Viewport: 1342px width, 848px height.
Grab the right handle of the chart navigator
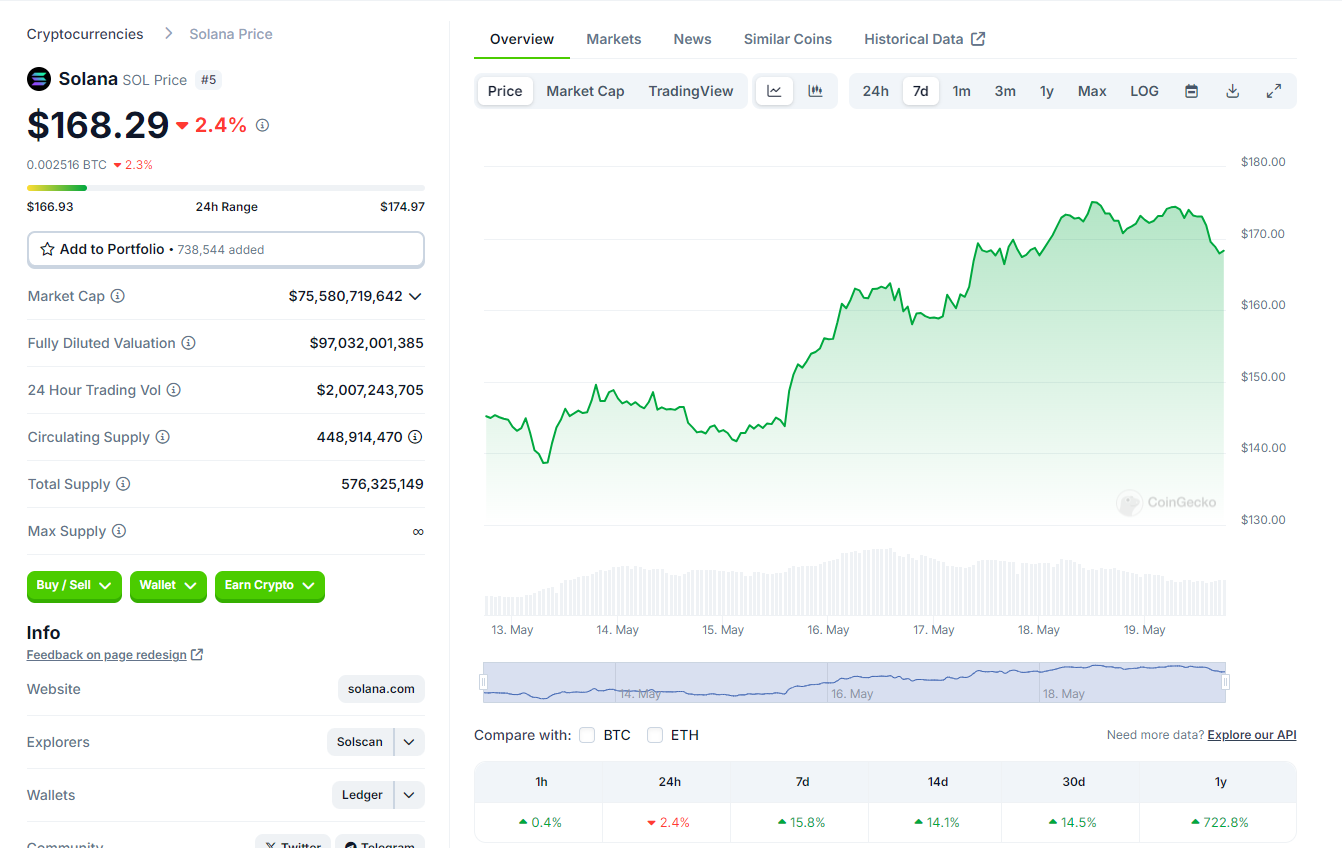(1226, 682)
